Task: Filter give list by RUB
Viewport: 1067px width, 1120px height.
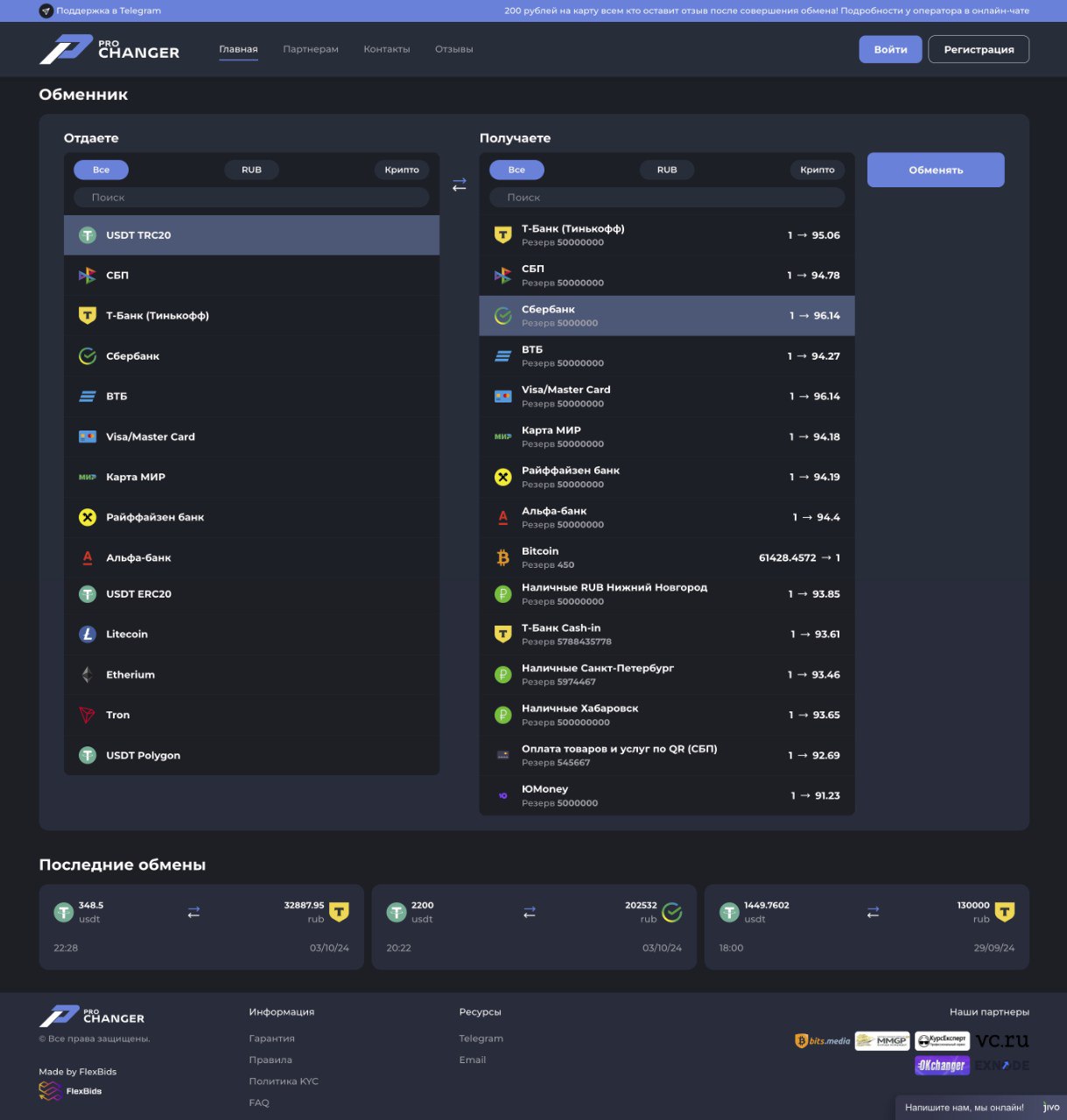Action: 251,170
